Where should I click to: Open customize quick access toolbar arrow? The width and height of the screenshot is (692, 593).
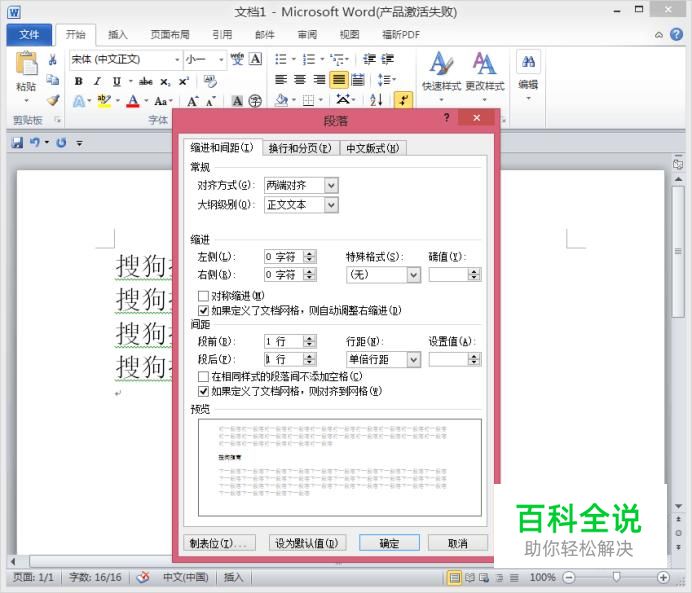coord(79,143)
